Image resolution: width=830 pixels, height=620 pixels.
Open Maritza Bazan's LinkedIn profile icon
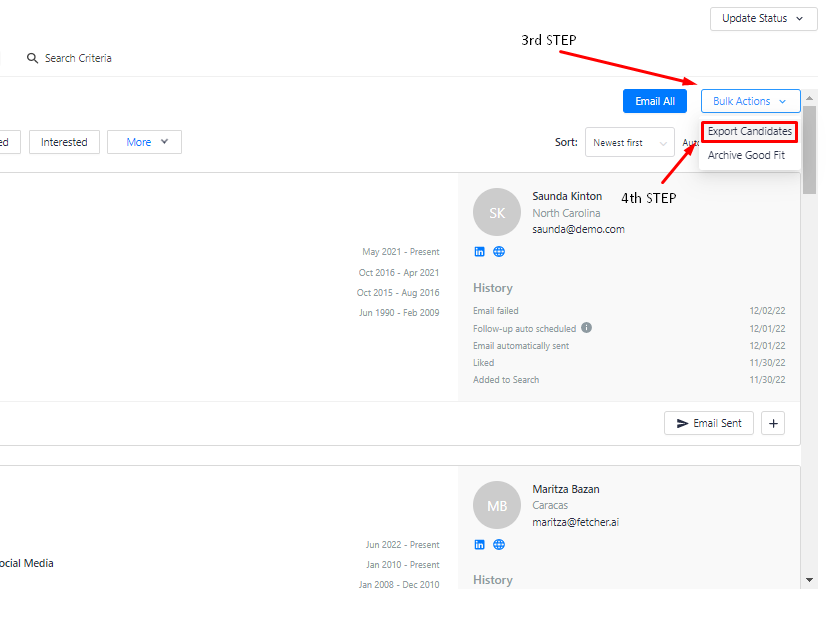pyautogui.click(x=479, y=544)
